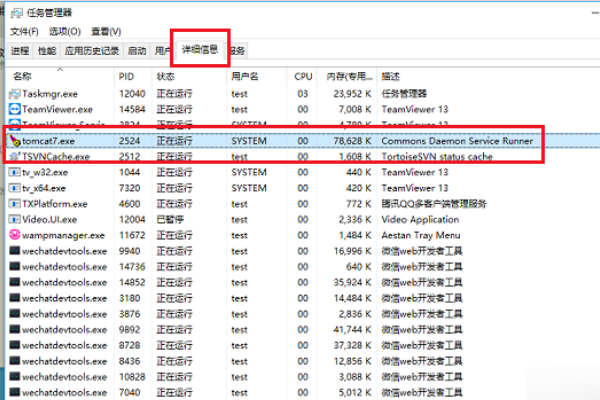Sort by the 描述 column header

click(390, 77)
